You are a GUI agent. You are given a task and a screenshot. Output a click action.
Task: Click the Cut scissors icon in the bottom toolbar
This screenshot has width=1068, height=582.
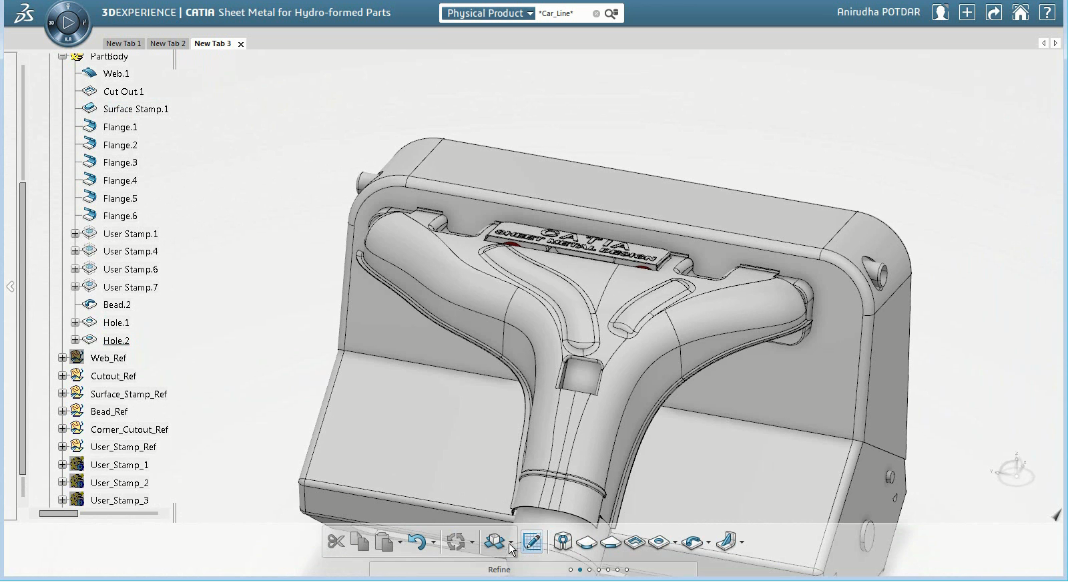click(x=336, y=542)
